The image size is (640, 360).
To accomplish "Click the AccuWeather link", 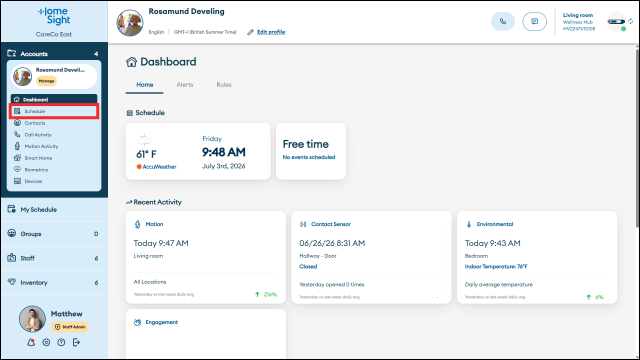I will point(157,167).
